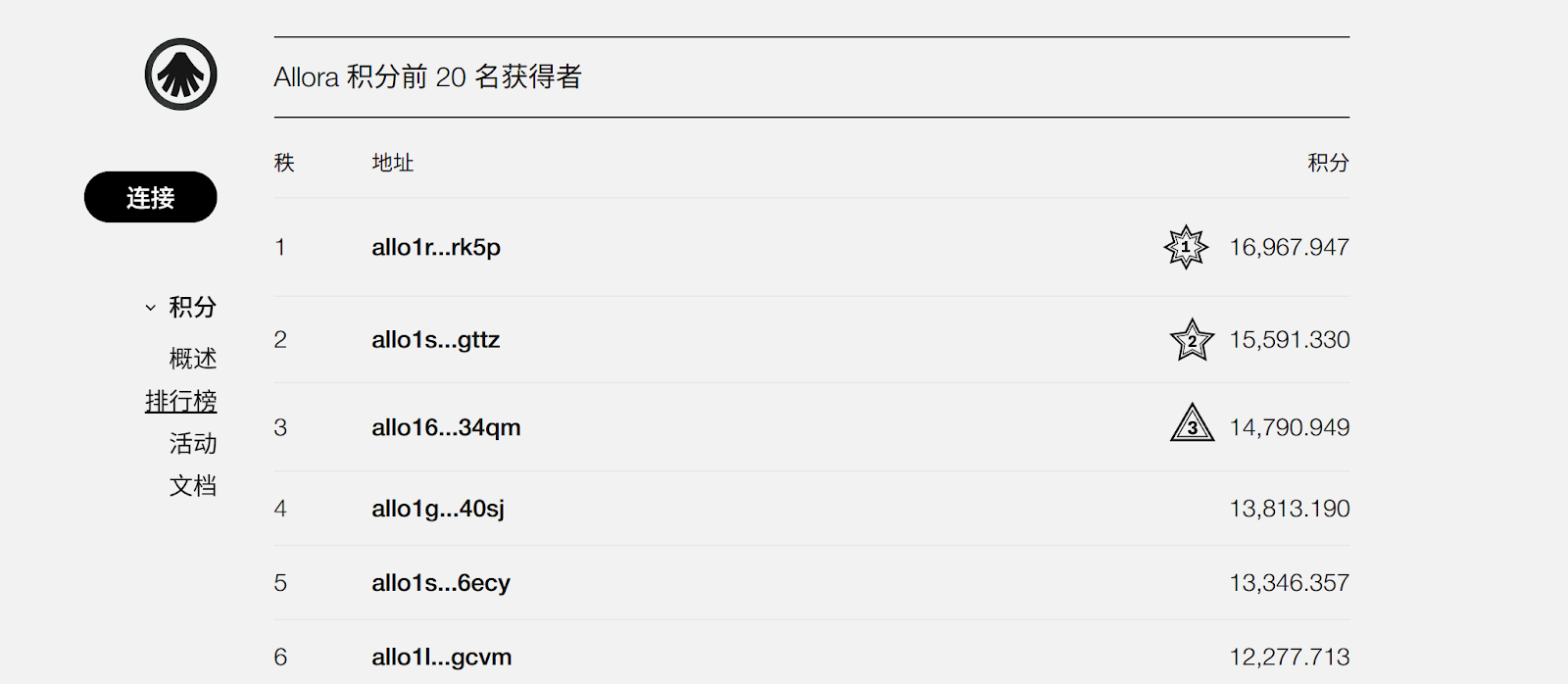Open address allo1s...6ecy

click(x=441, y=583)
